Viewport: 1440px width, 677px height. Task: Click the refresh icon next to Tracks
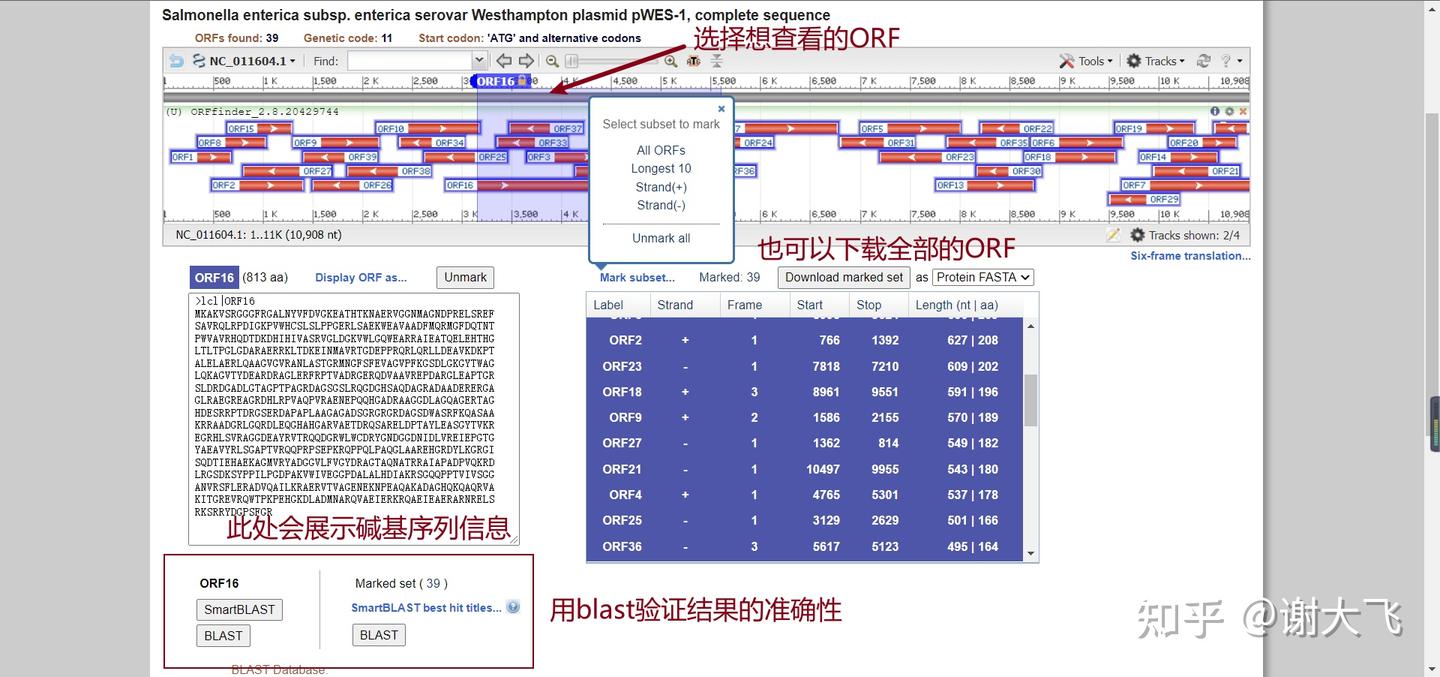click(1204, 61)
